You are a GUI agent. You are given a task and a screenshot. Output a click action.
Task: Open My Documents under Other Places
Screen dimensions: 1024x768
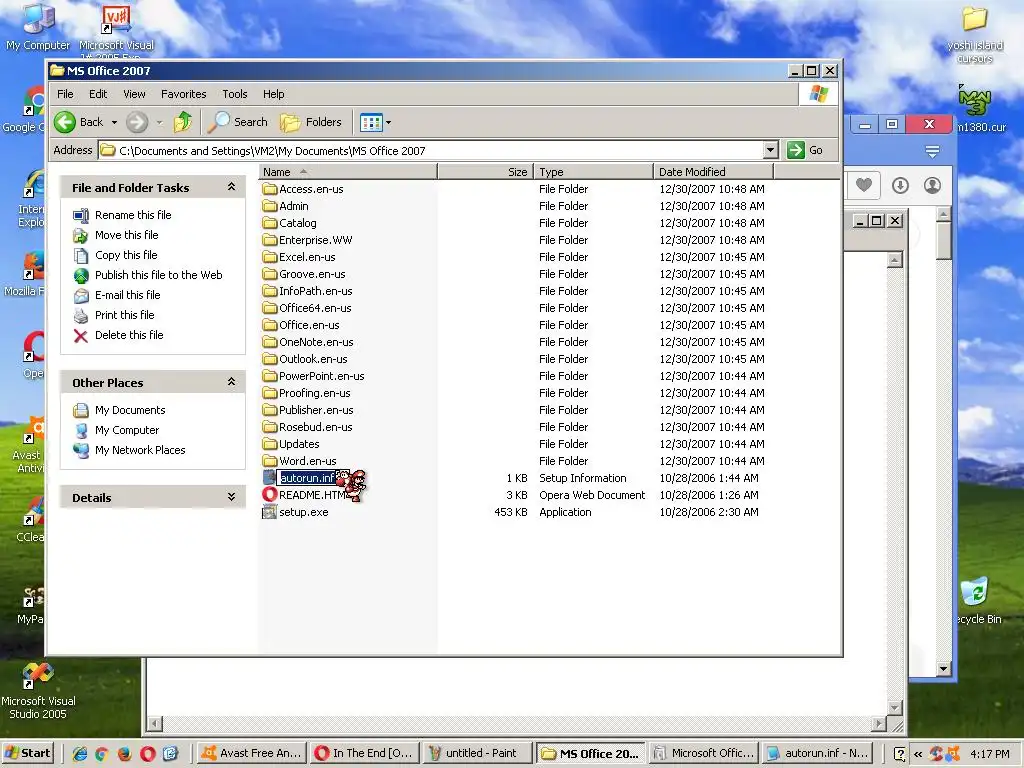pyautogui.click(x=130, y=410)
